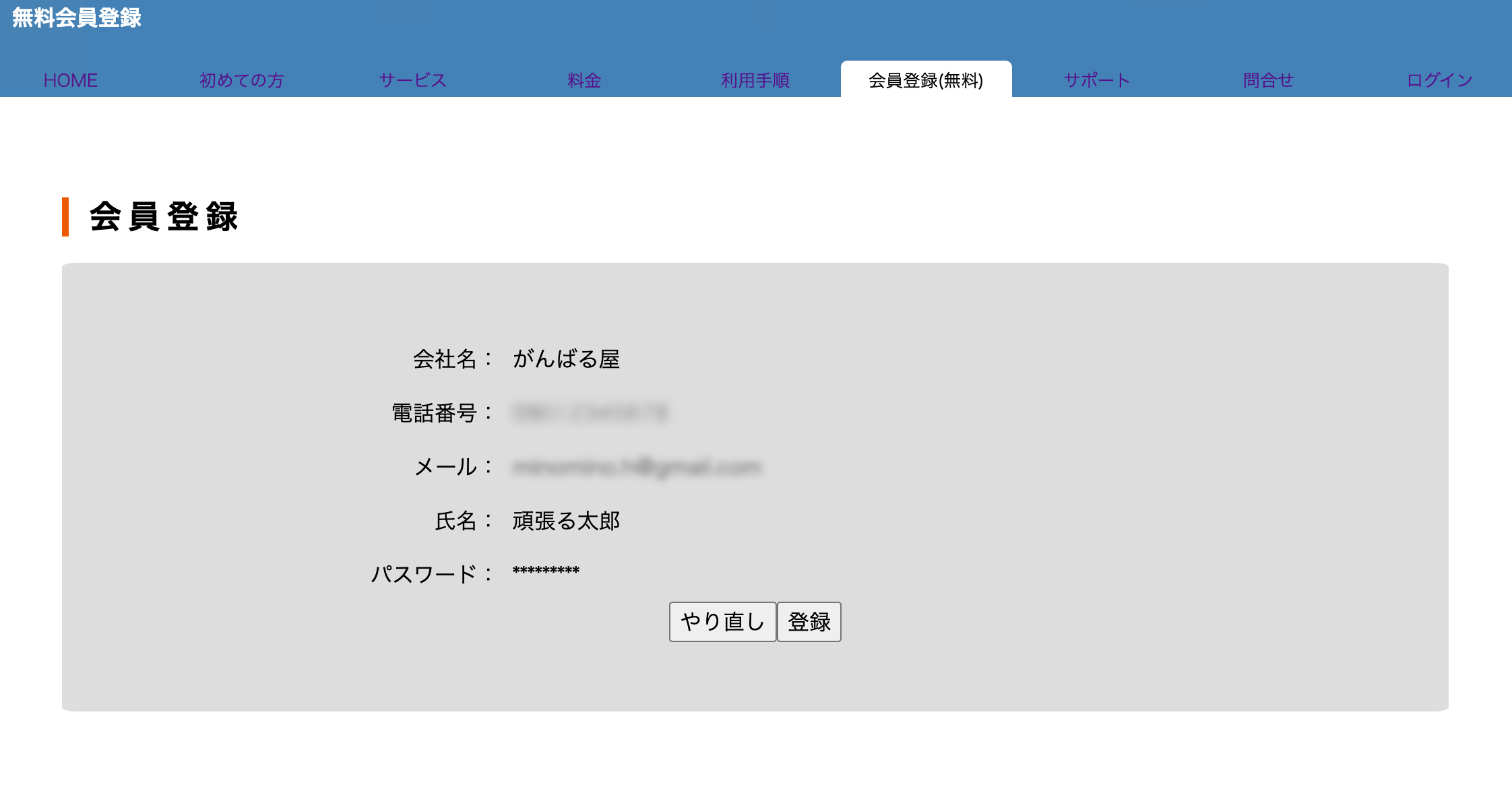Image resolution: width=1512 pixels, height=791 pixels.
Task: Click the blurred phone number value
Action: coord(590,412)
